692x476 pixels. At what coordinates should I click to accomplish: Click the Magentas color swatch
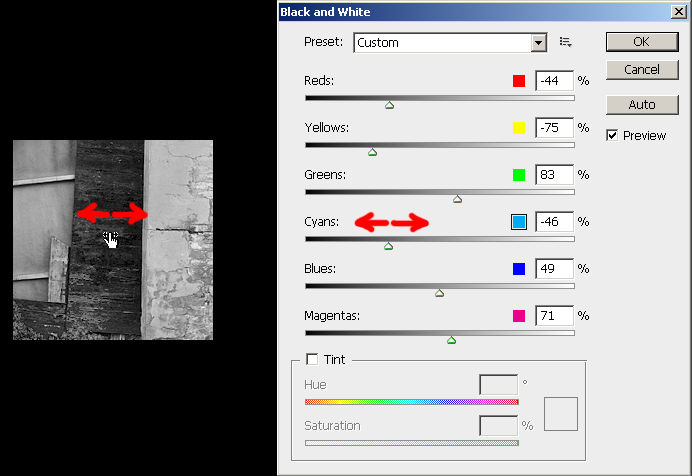[519, 316]
